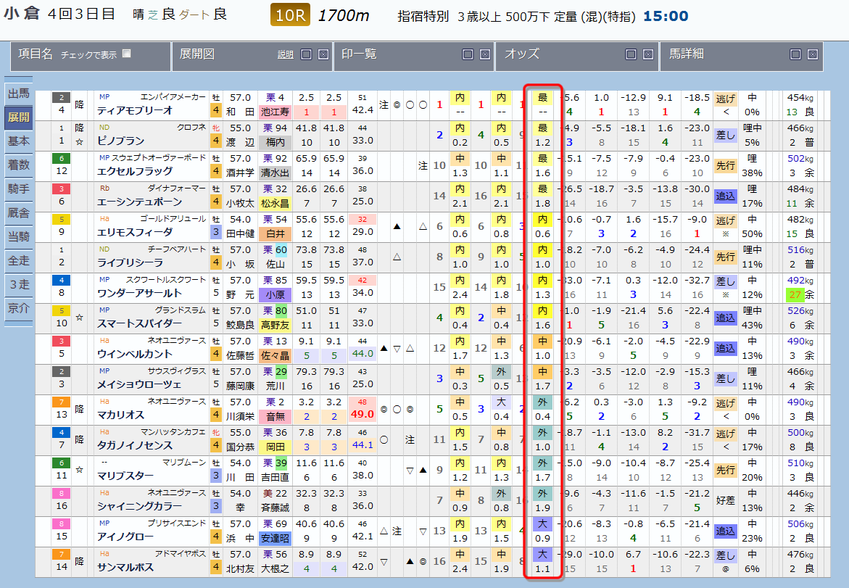Select the 10R race badge
The width and height of the screenshot is (849, 588).
(290, 15)
